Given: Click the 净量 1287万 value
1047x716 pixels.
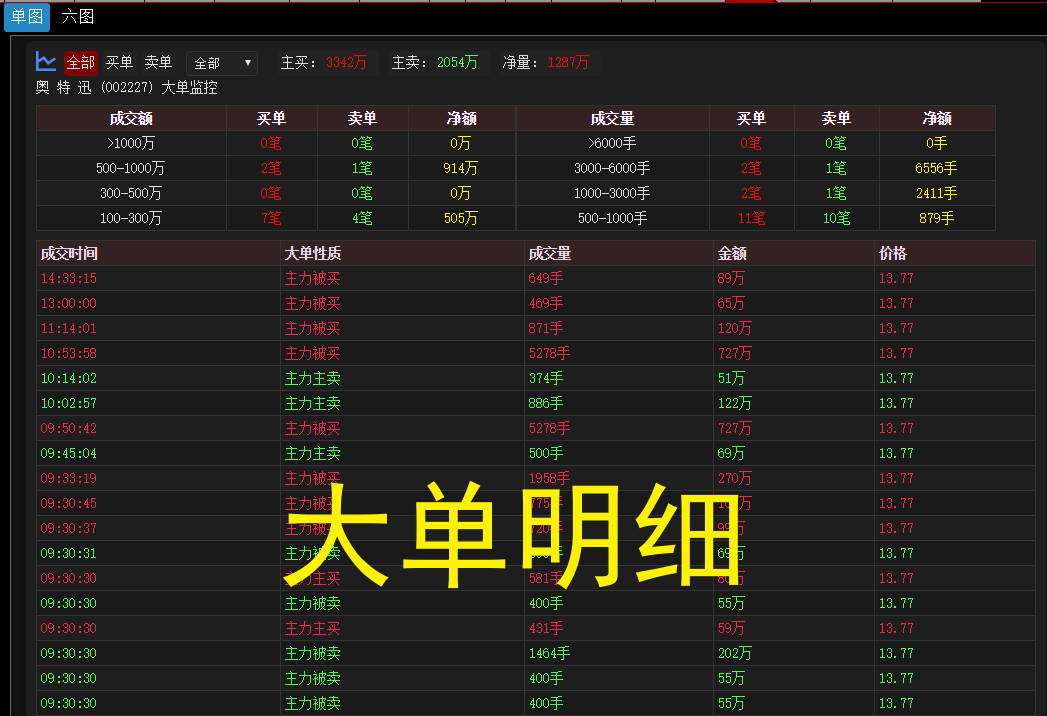Looking at the screenshot, I should point(568,63).
